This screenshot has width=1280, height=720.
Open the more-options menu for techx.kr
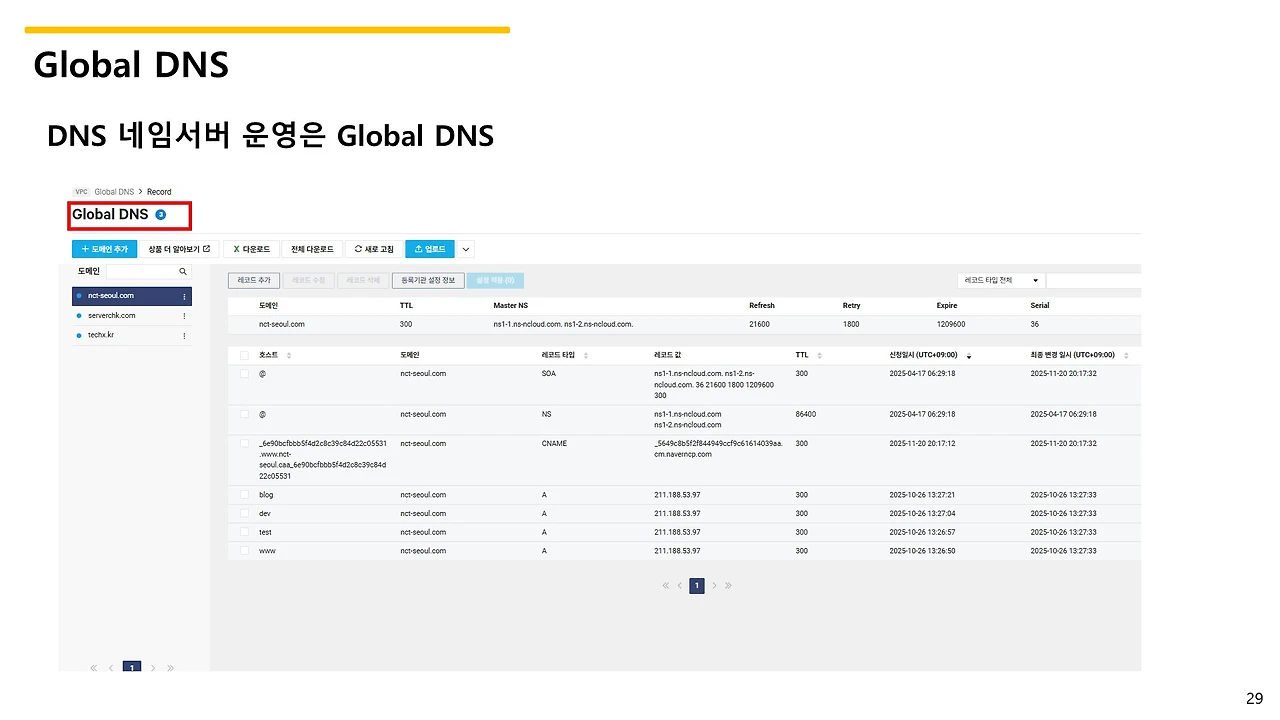coord(185,336)
